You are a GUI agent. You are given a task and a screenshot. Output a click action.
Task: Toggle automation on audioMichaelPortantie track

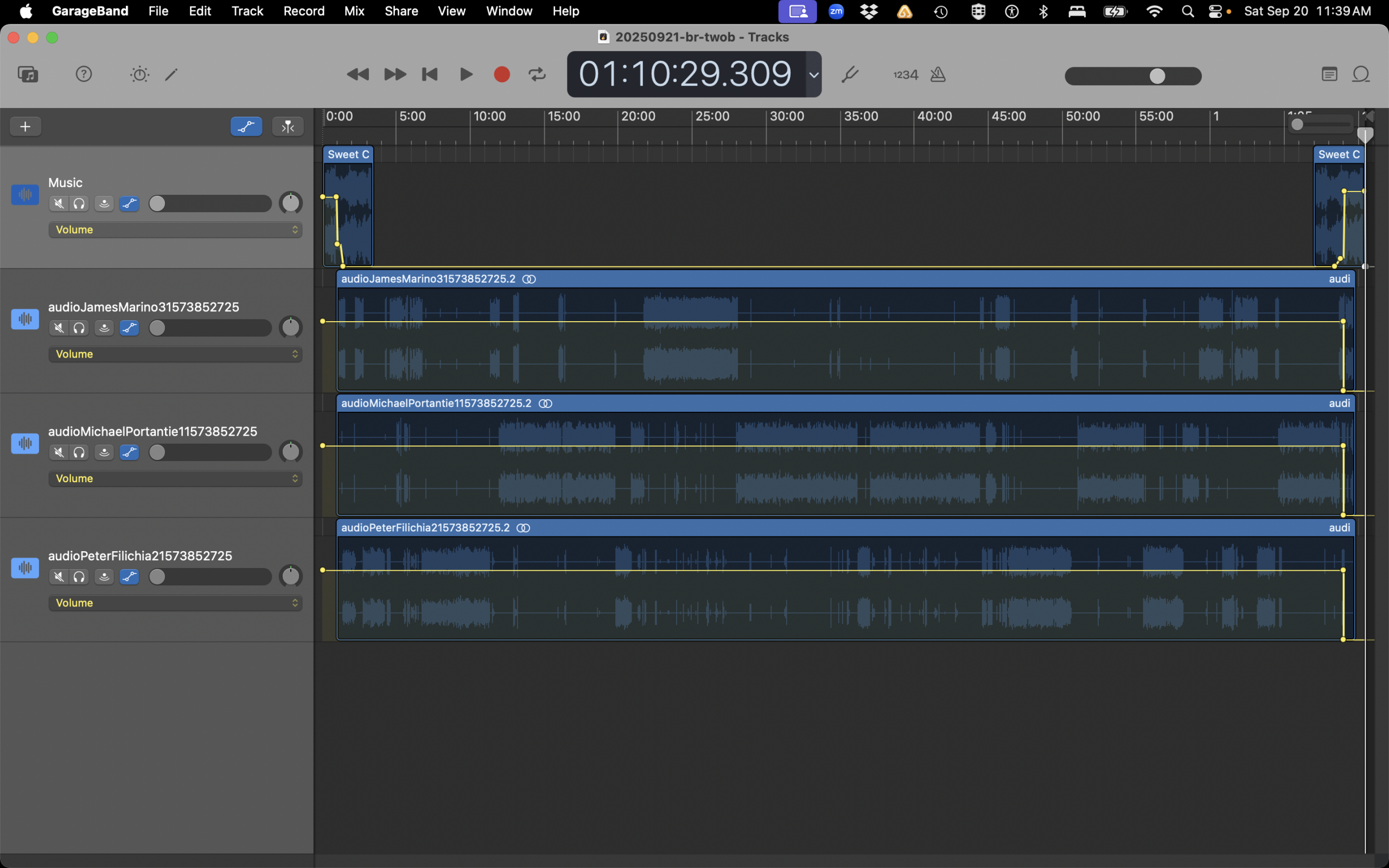point(129,452)
